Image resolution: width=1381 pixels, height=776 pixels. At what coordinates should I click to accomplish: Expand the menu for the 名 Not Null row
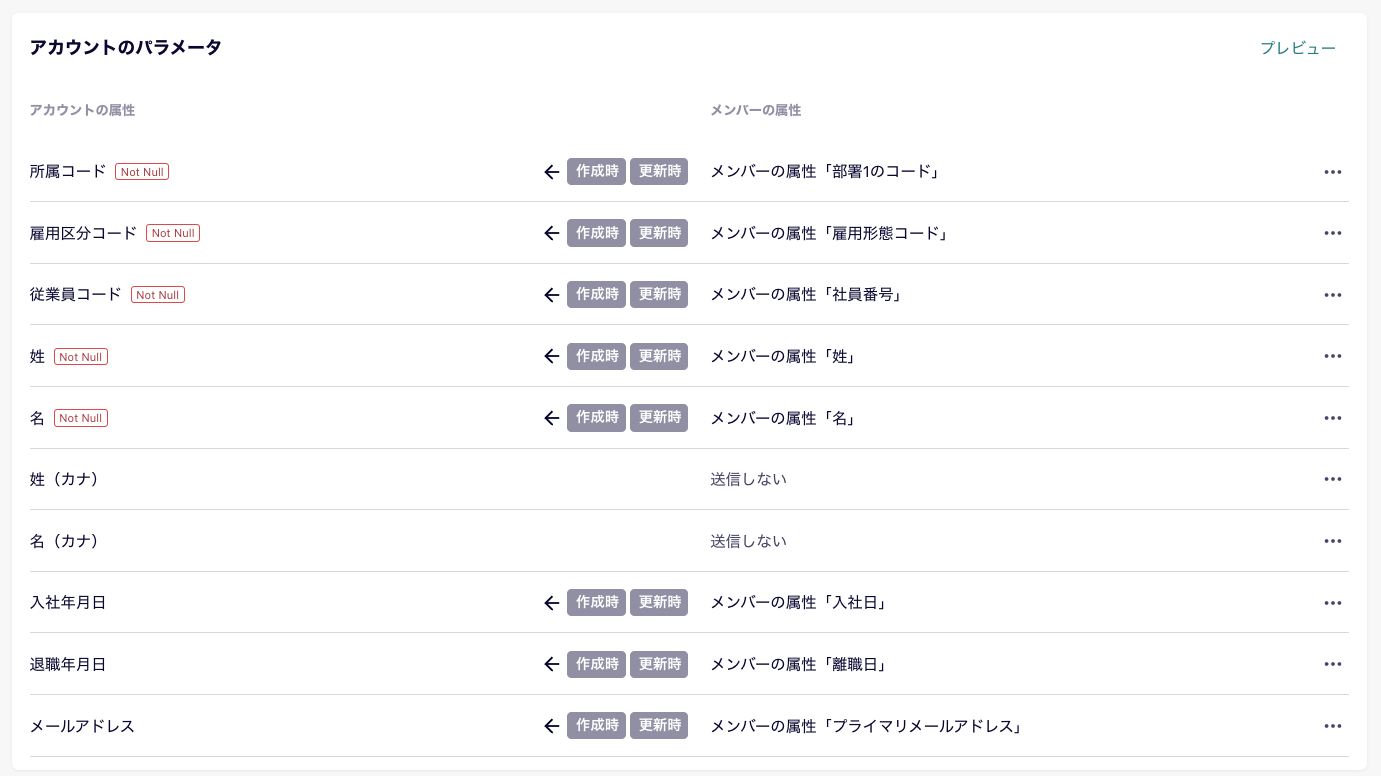(x=1332, y=418)
